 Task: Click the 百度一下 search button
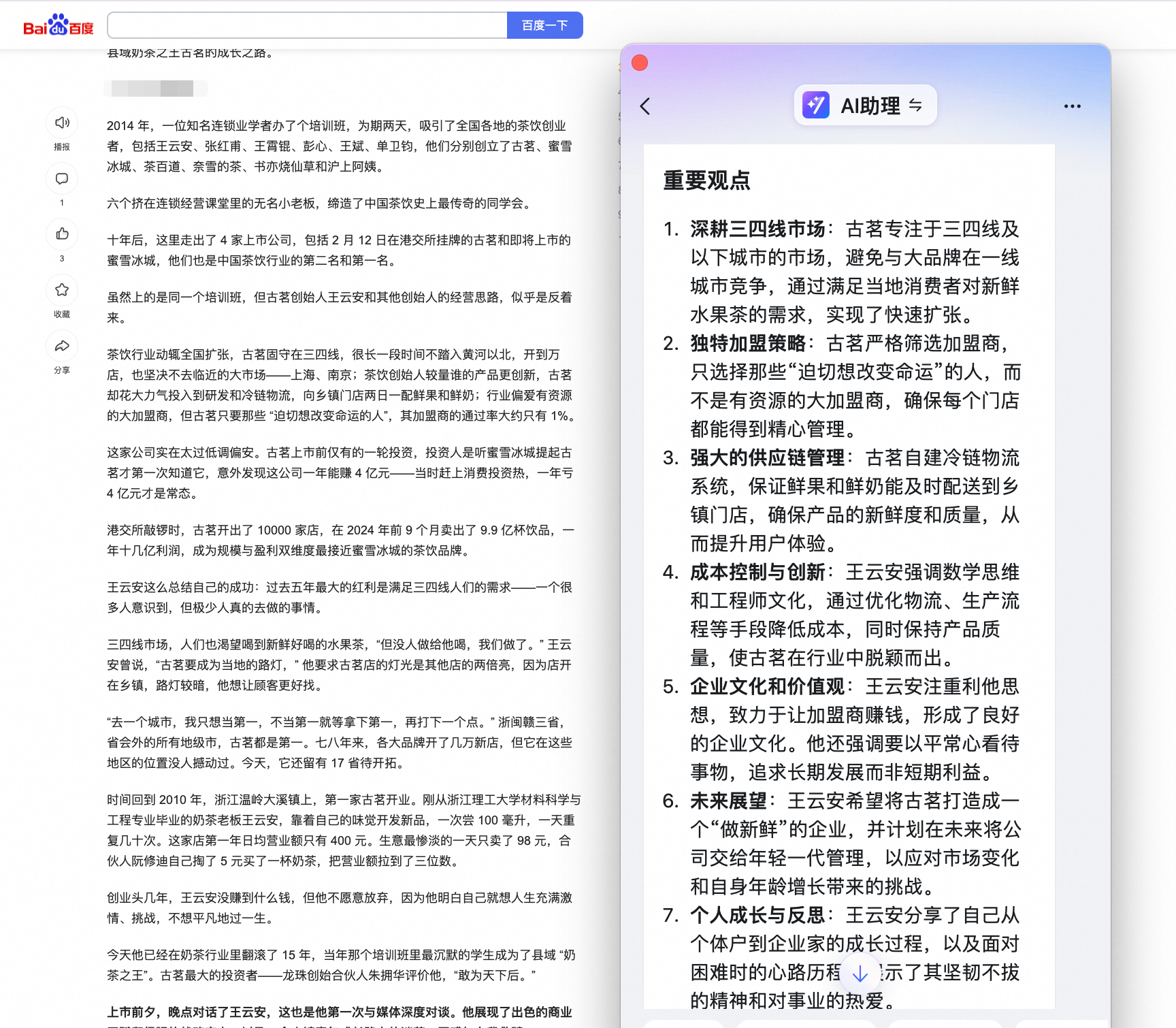coord(544,25)
